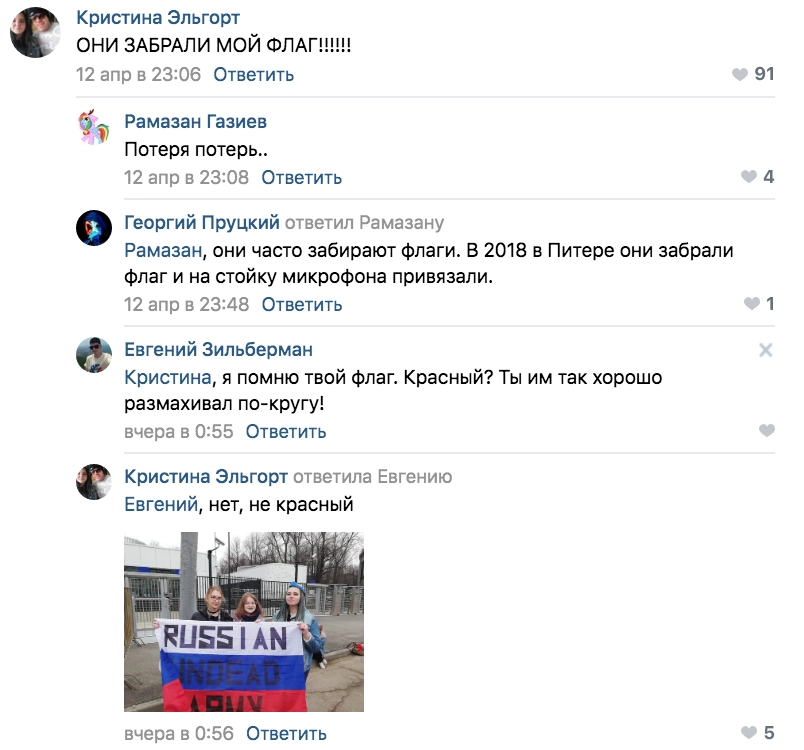
Task: Like Кристина's comment with 91 likes
Action: coord(739,74)
